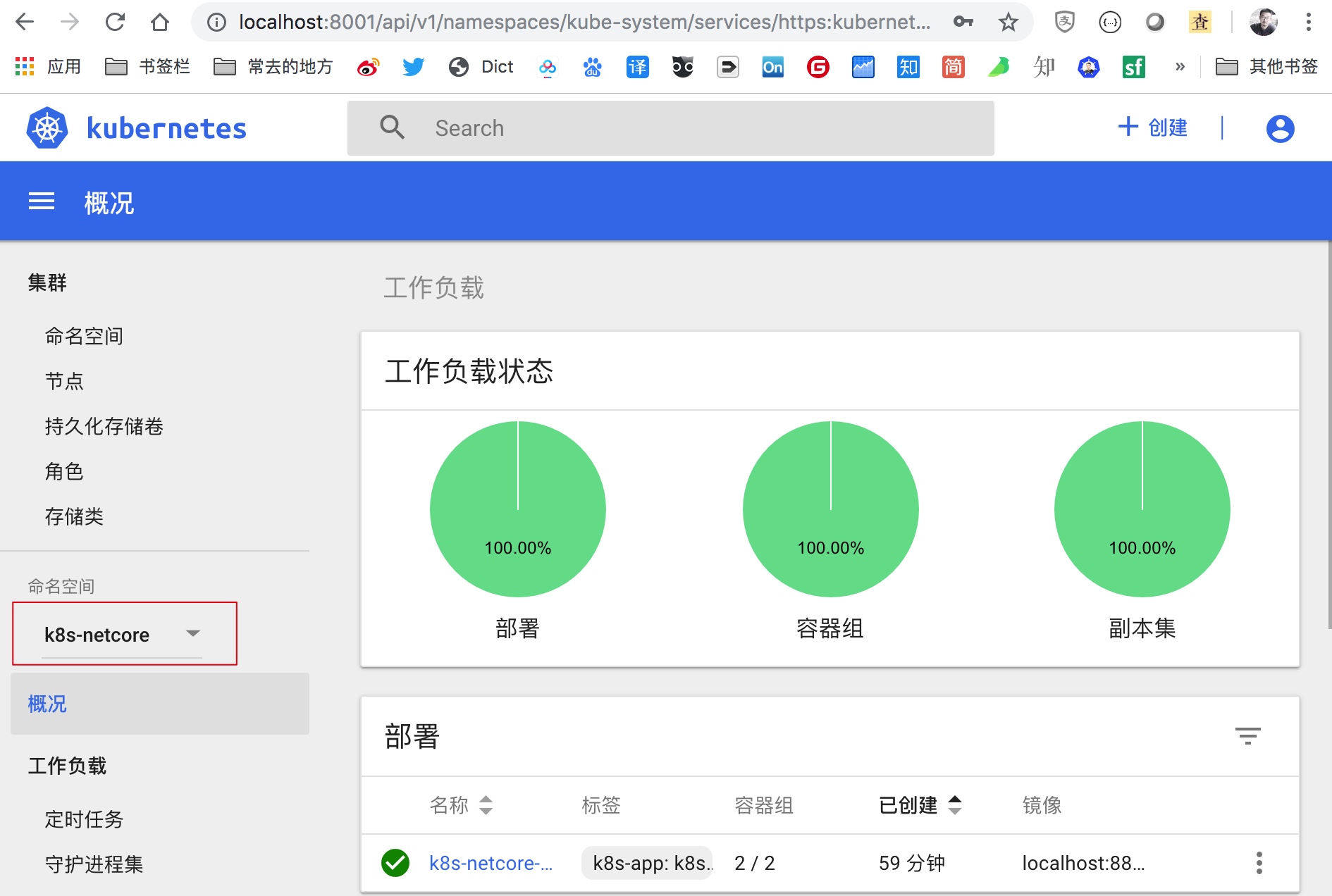The height and width of the screenshot is (896, 1332).
Task: Click the 2 / 2 pods cell
Action: pyautogui.click(x=754, y=863)
